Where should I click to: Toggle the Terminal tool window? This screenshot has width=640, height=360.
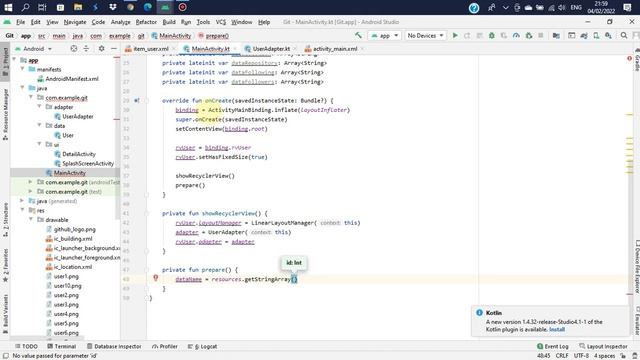click(62, 346)
